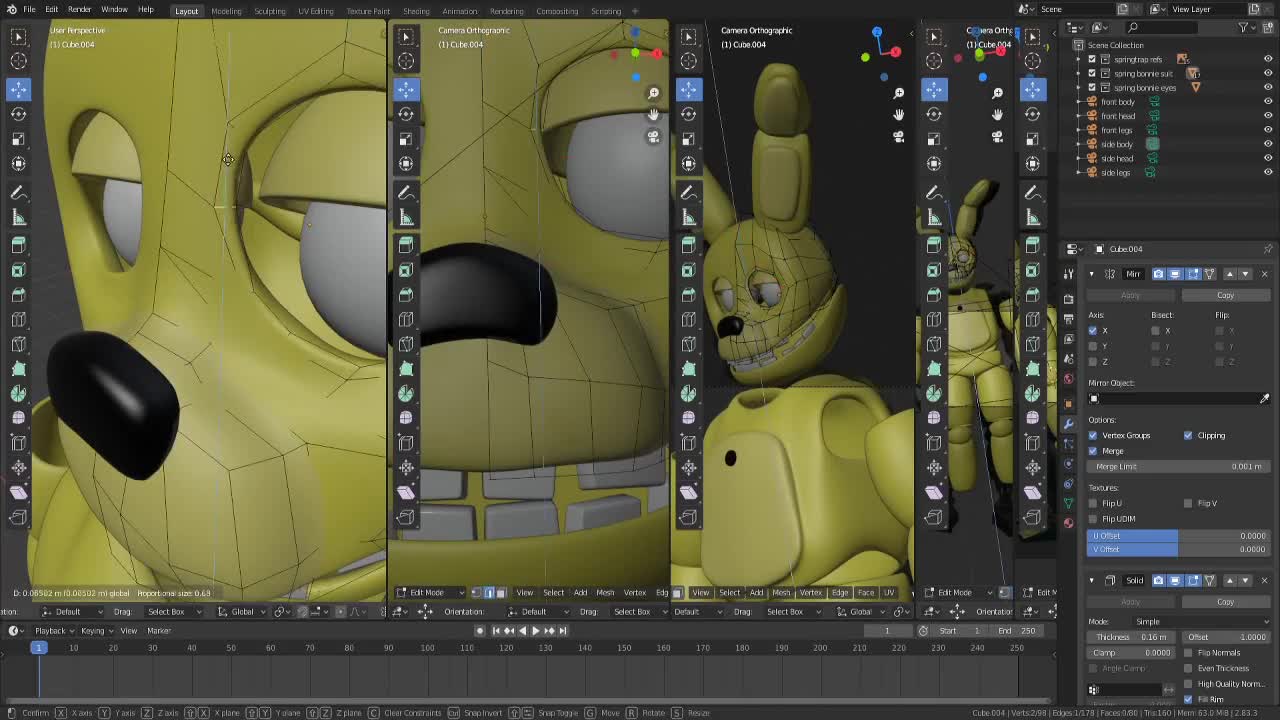
Task: Select the Poly Build tool, left viewport
Action: tap(18, 369)
